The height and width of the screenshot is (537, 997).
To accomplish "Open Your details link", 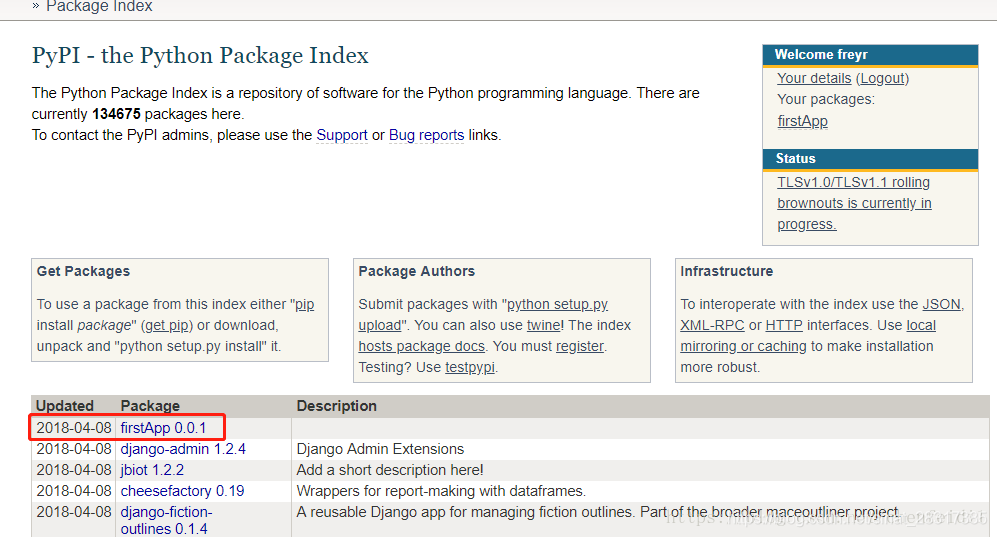I will tap(814, 78).
